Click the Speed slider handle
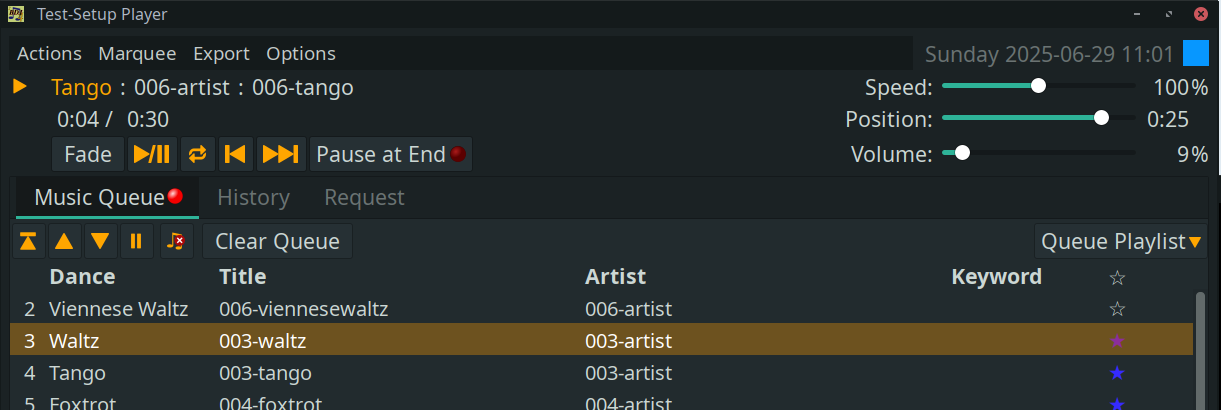The image size is (1221, 410). (1038, 87)
